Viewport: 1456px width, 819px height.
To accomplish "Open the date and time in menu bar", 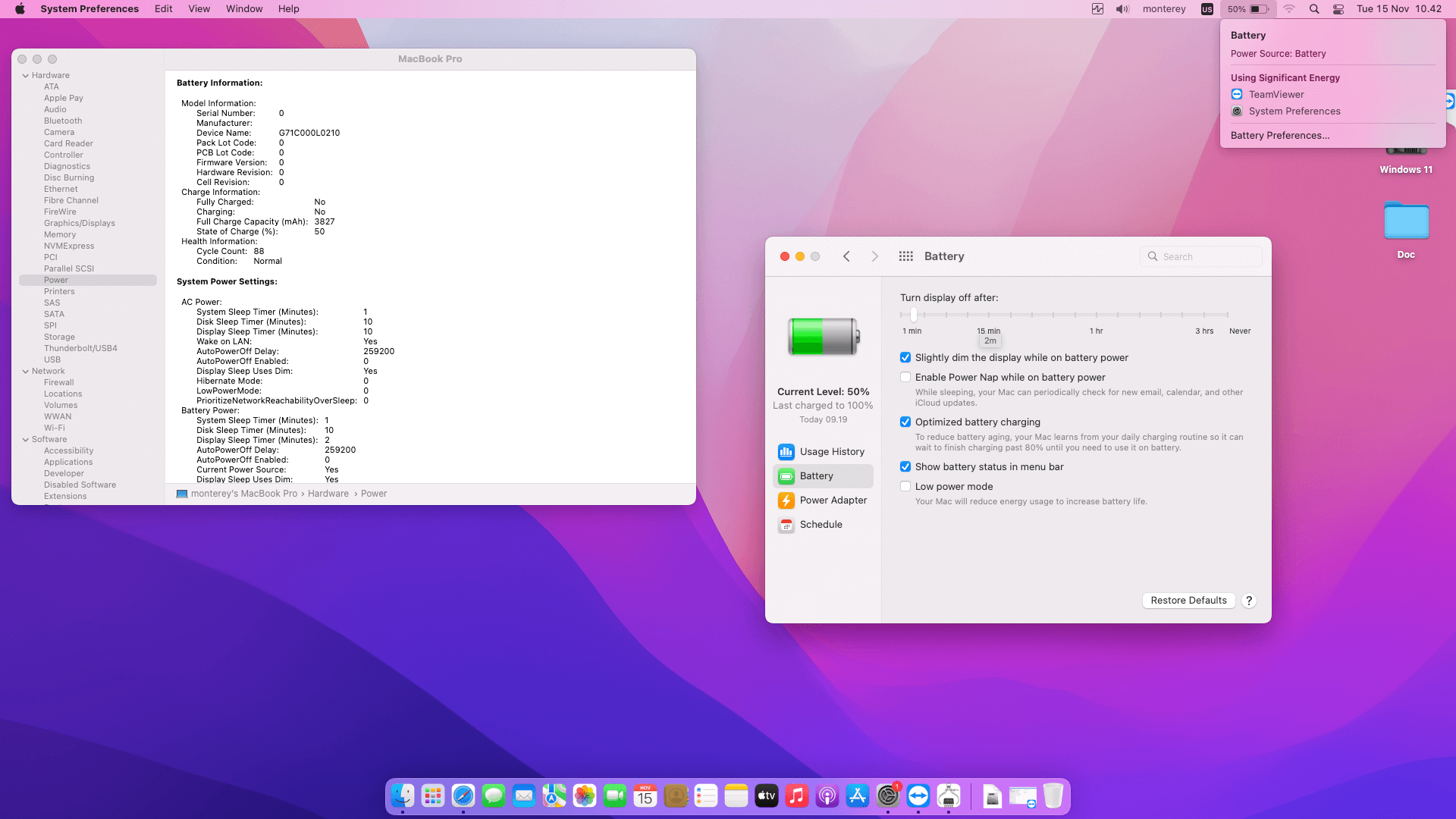I will [x=1399, y=9].
